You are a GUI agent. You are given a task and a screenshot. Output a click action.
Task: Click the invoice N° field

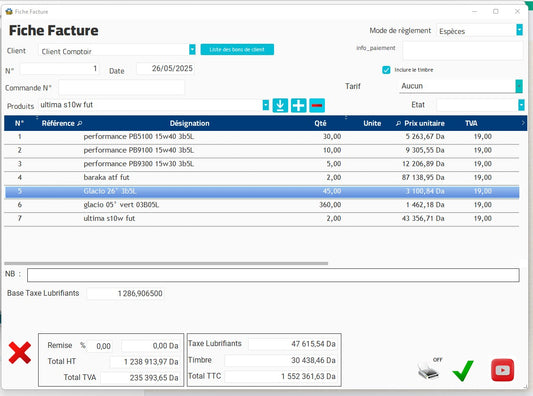[x=60, y=69]
